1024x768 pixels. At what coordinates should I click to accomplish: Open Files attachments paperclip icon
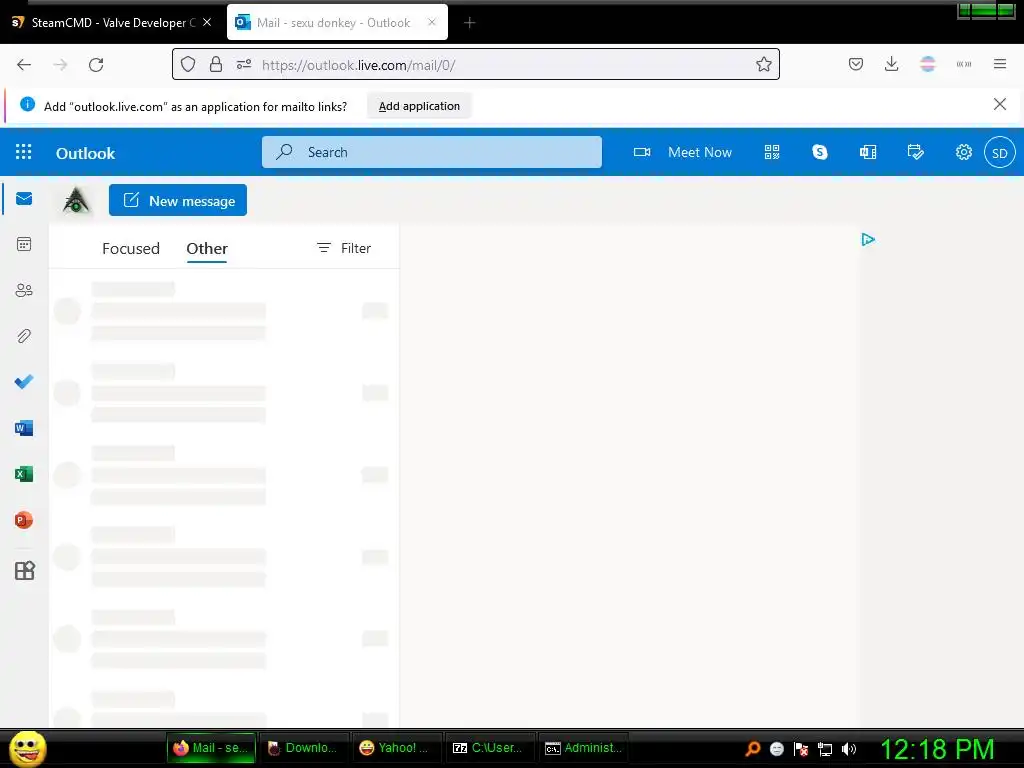[x=24, y=336]
